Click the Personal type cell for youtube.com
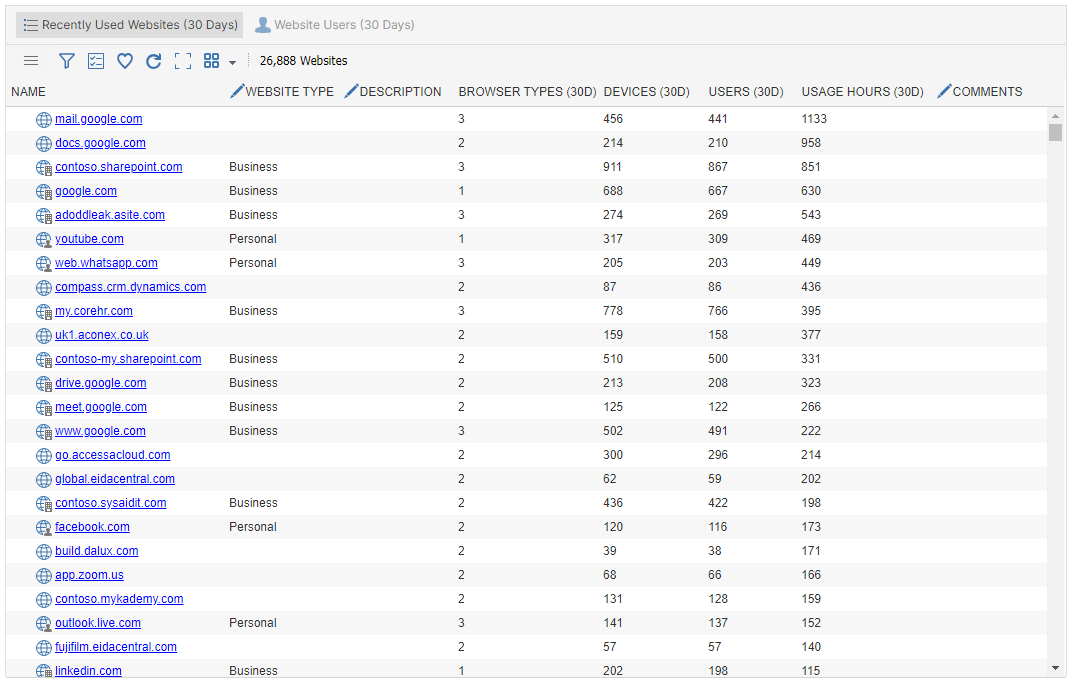Image resolution: width=1073 pixels, height=683 pixels. 253,239
